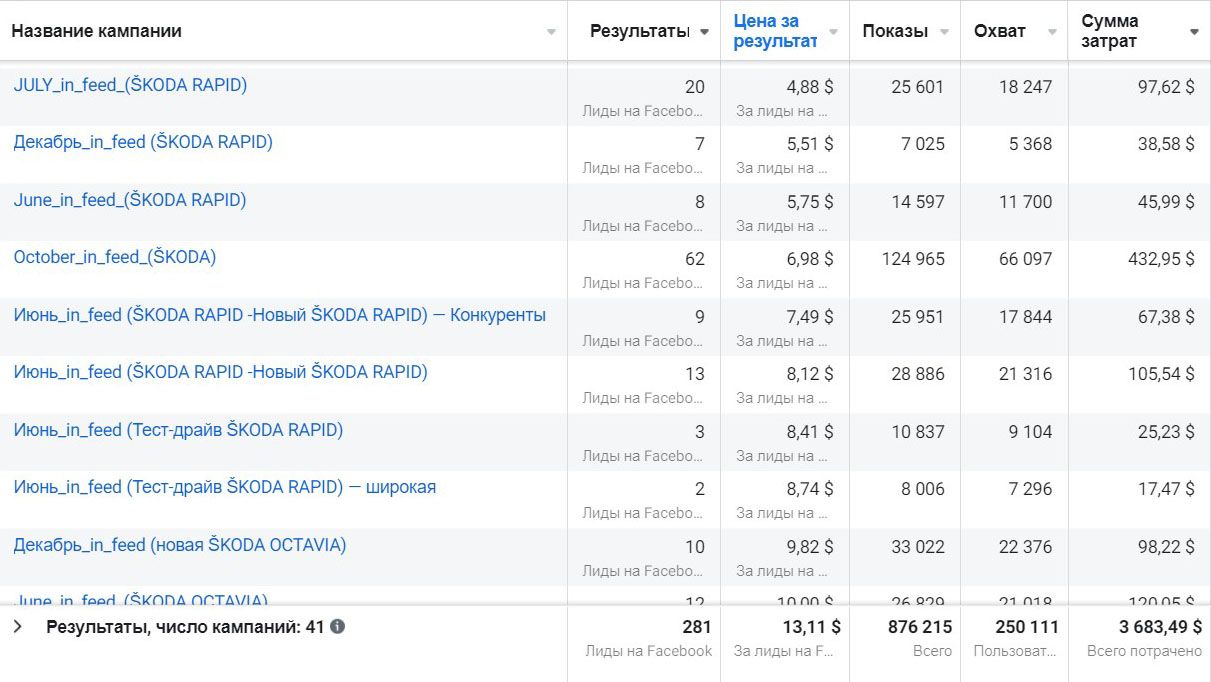Open the Конкуренты campaign link

280,315
